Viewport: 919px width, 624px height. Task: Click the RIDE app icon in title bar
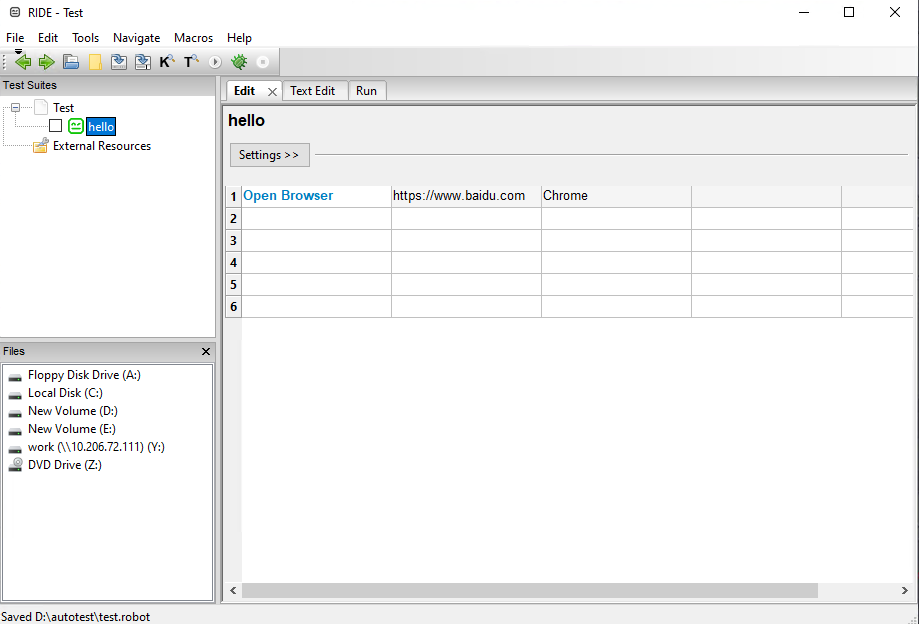tap(15, 12)
